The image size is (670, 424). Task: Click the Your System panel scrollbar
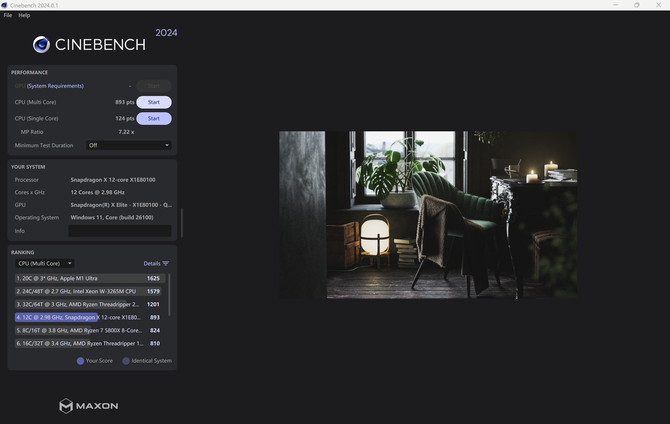pyautogui.click(x=182, y=223)
